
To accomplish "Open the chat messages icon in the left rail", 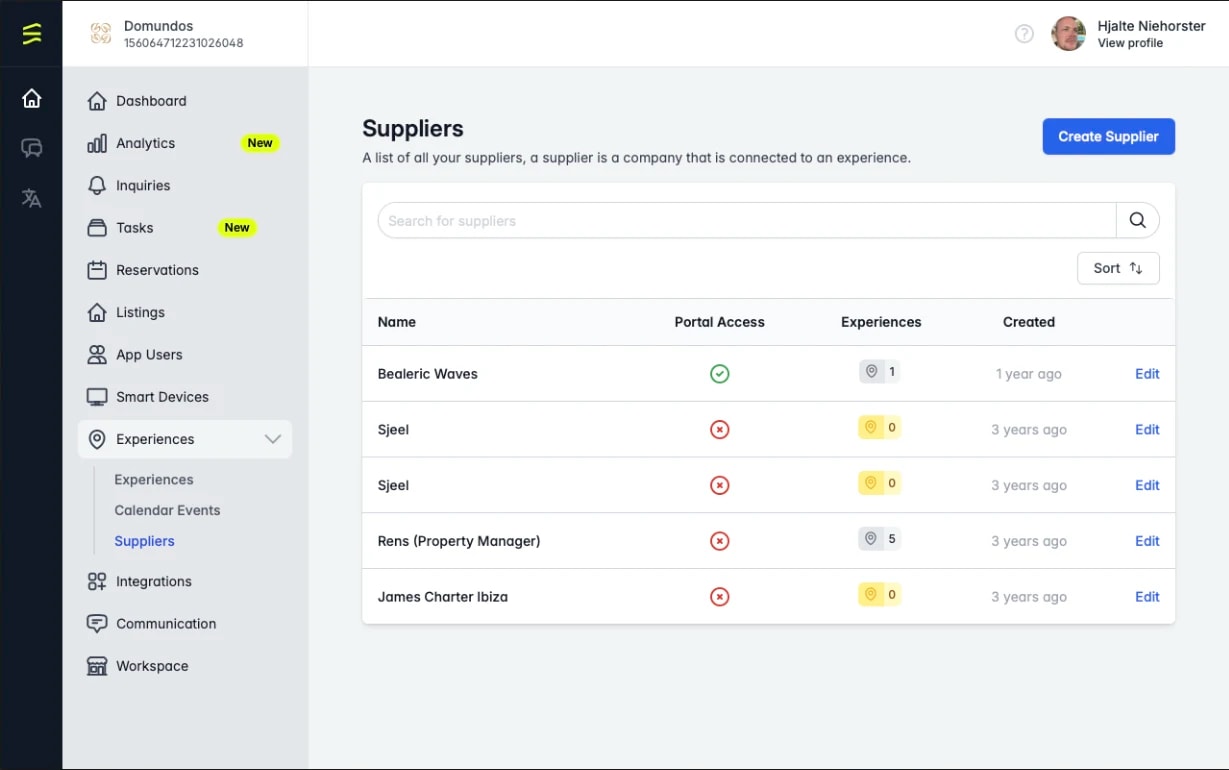I will (x=32, y=148).
